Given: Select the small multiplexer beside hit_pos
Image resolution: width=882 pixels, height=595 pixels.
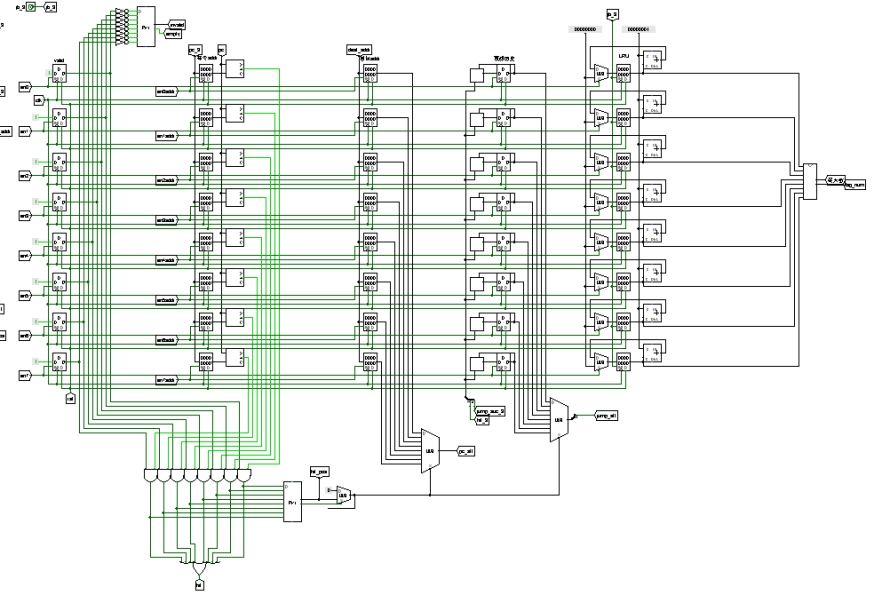Looking at the screenshot, I should point(343,495).
